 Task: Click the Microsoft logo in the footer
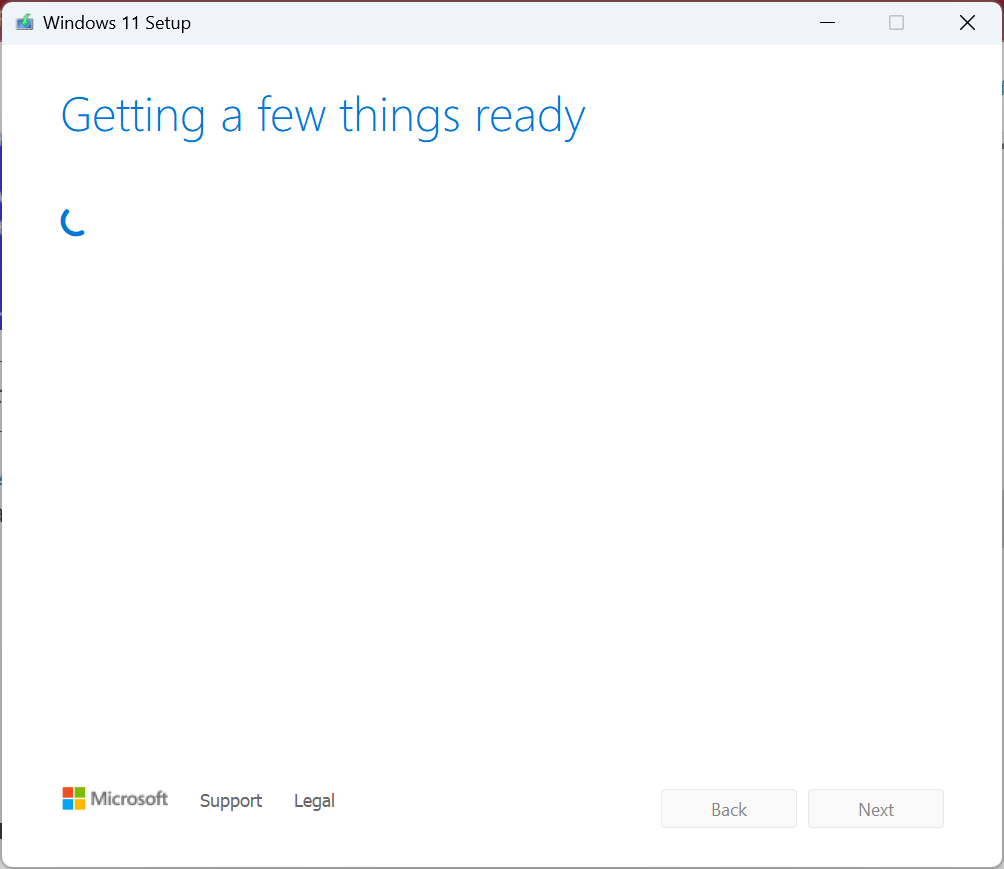click(115, 799)
